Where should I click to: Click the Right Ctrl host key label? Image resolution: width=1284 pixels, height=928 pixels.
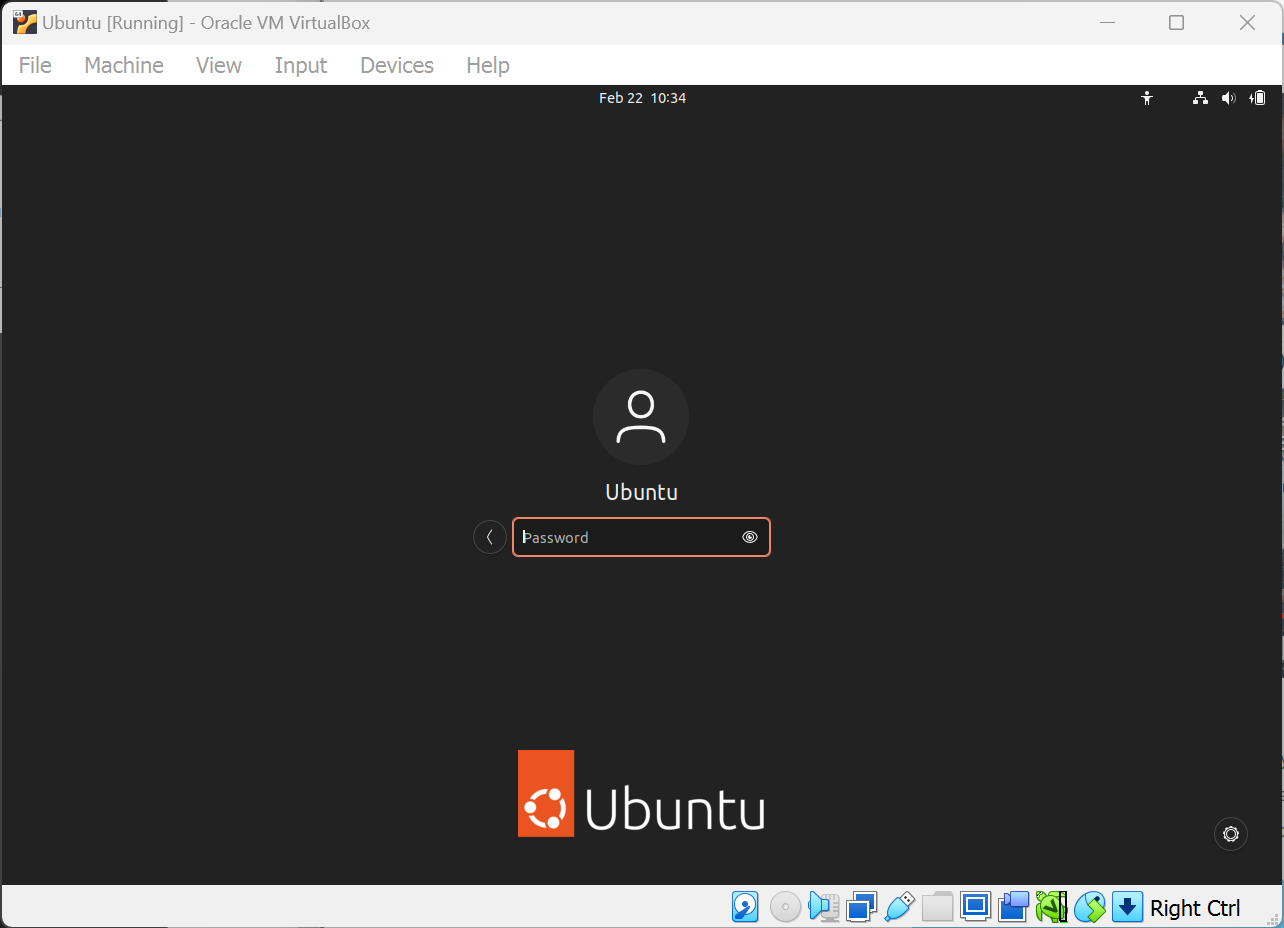coord(1195,908)
